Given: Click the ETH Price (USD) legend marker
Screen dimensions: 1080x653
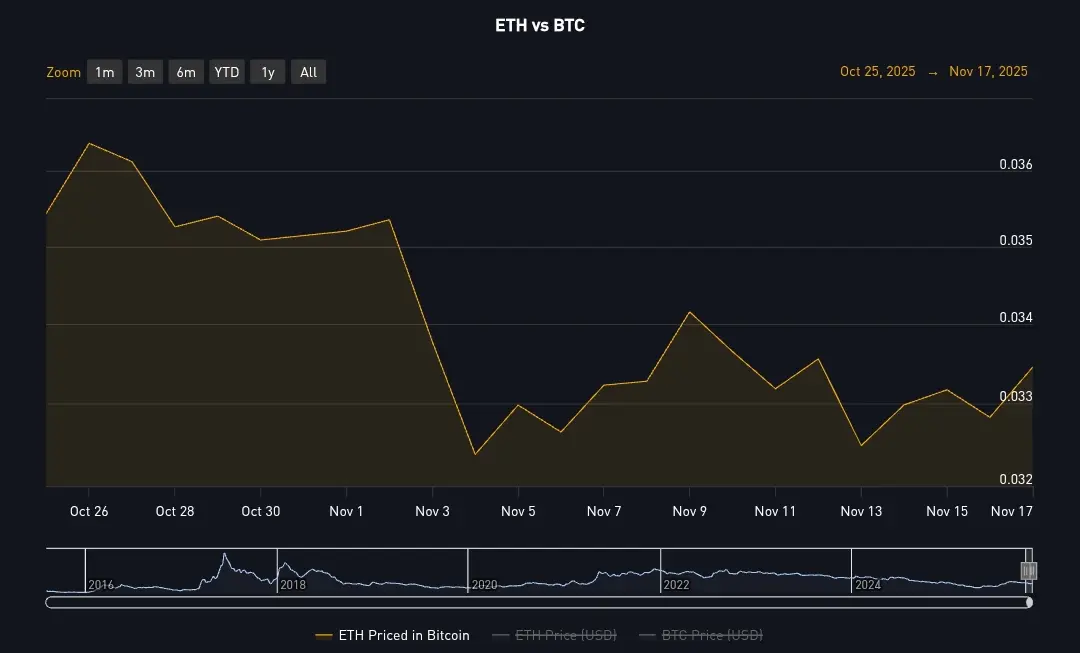Looking at the screenshot, I should point(500,635).
